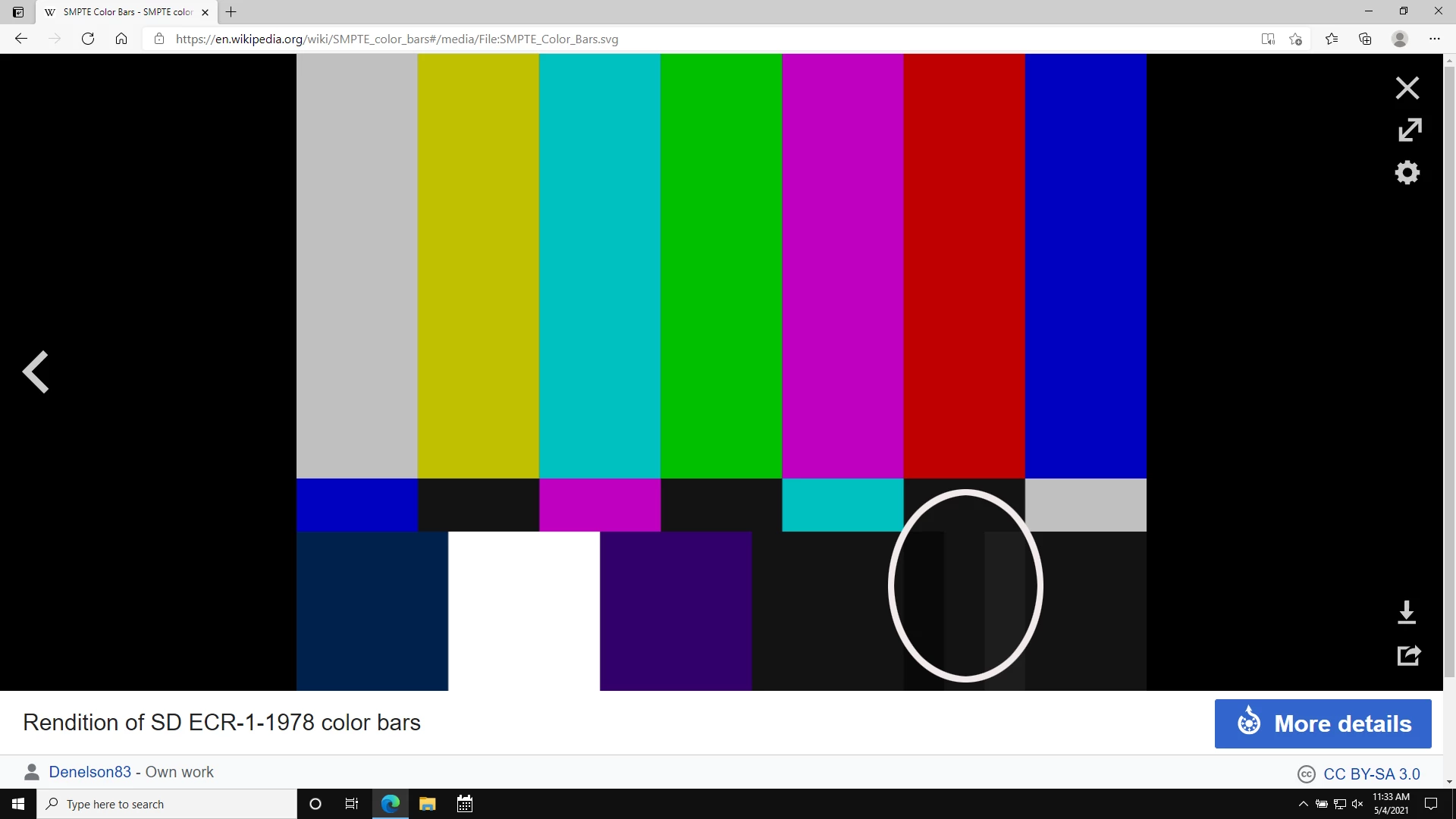Screen dimensions: 1456x819
Task: Download this file using the download arrow icon
Action: click(1407, 612)
